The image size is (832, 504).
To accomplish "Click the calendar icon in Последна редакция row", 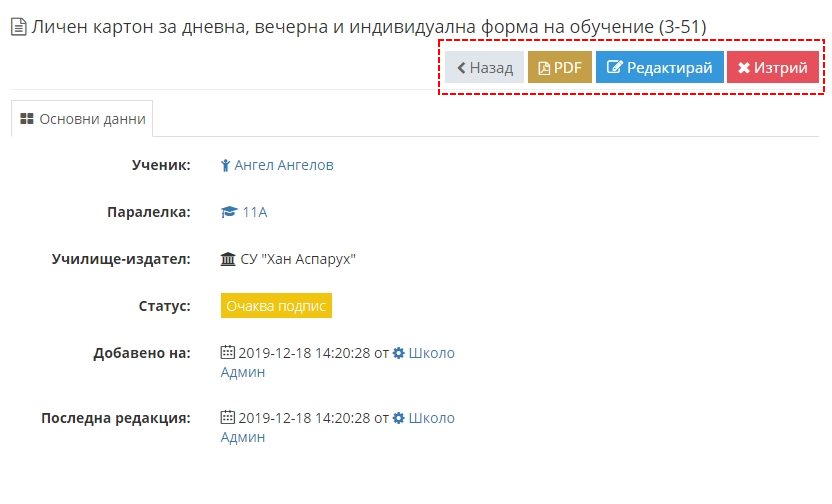I will tap(228, 418).
